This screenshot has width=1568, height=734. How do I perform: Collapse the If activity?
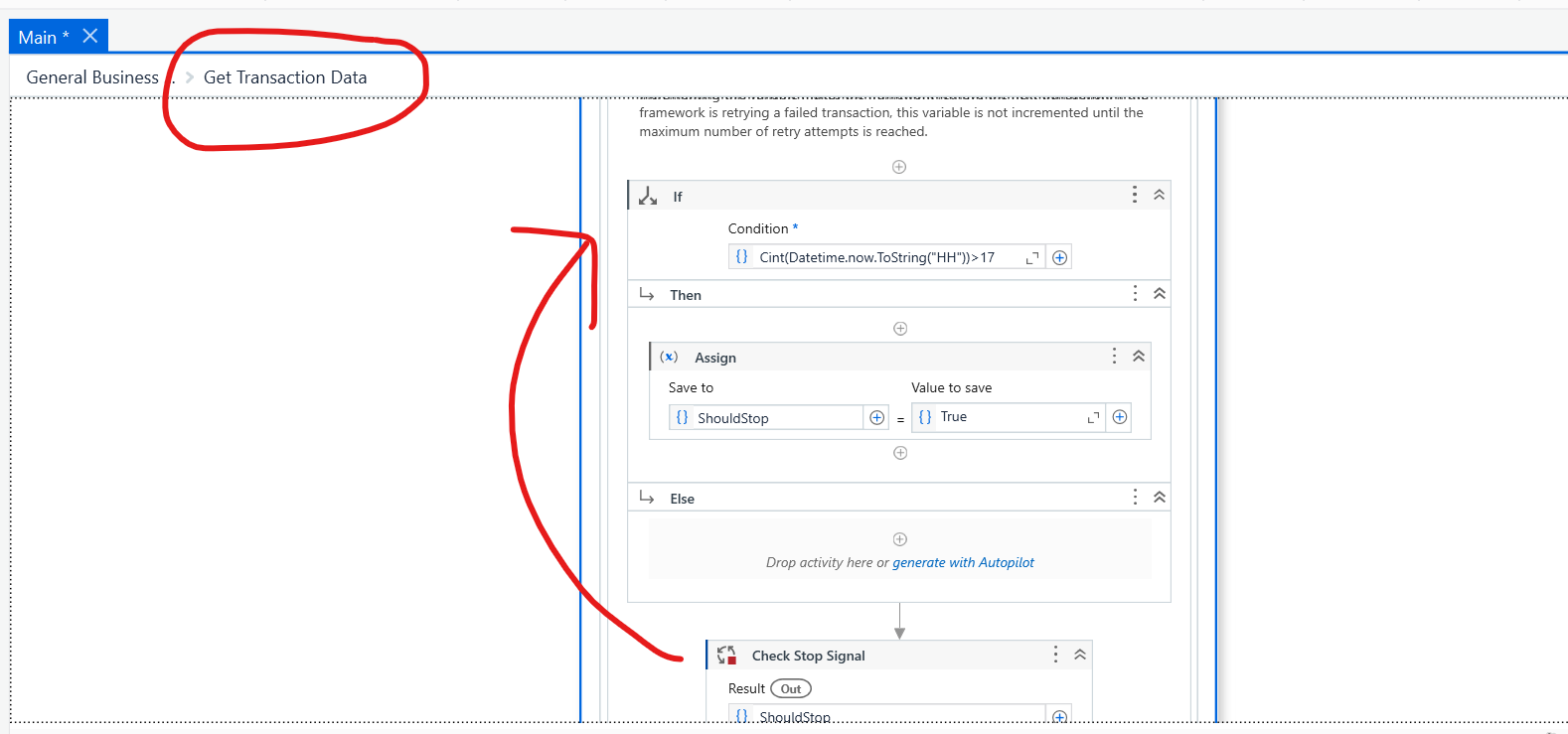tap(1159, 195)
